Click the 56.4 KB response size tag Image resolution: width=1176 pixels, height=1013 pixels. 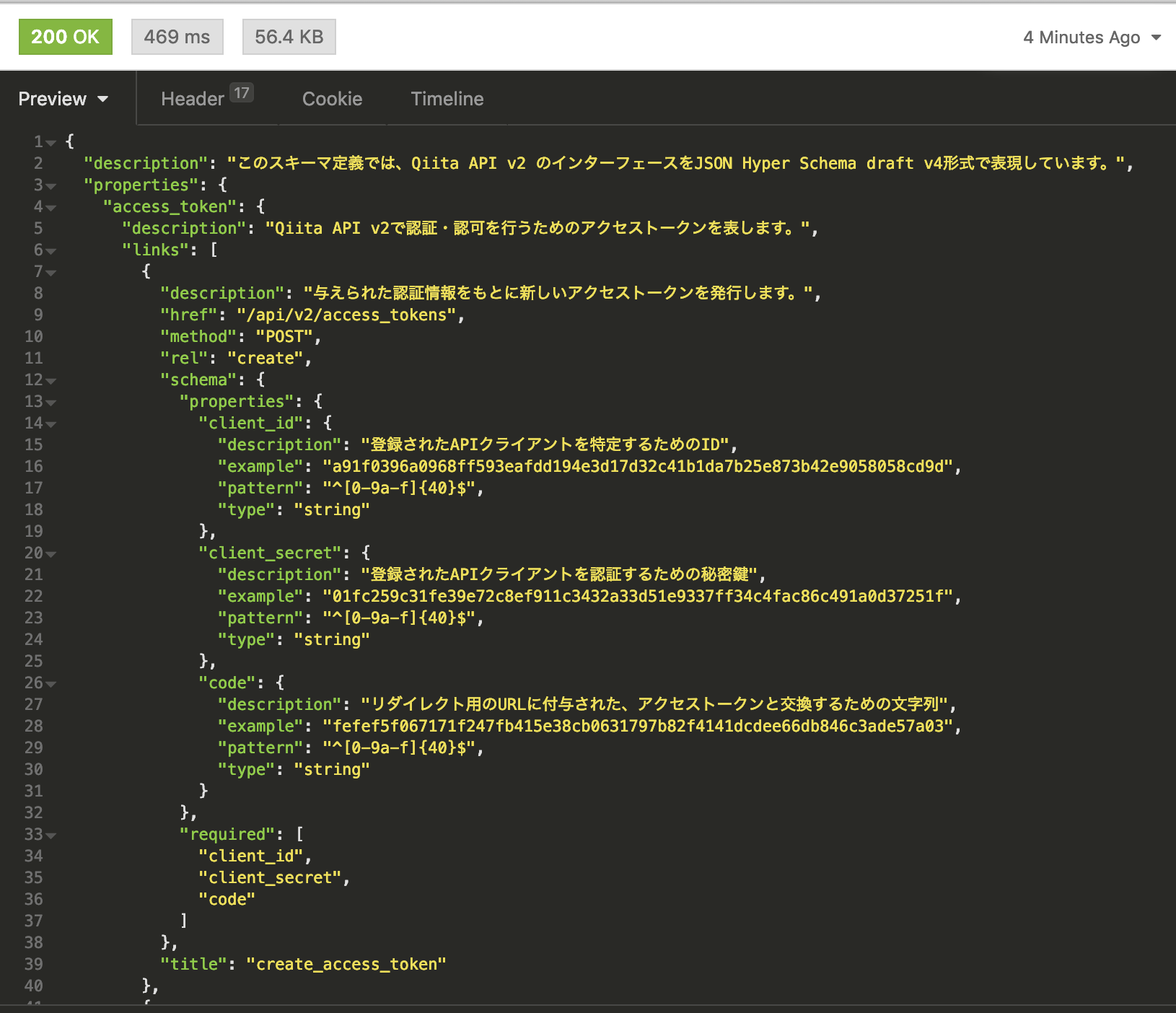point(289,37)
